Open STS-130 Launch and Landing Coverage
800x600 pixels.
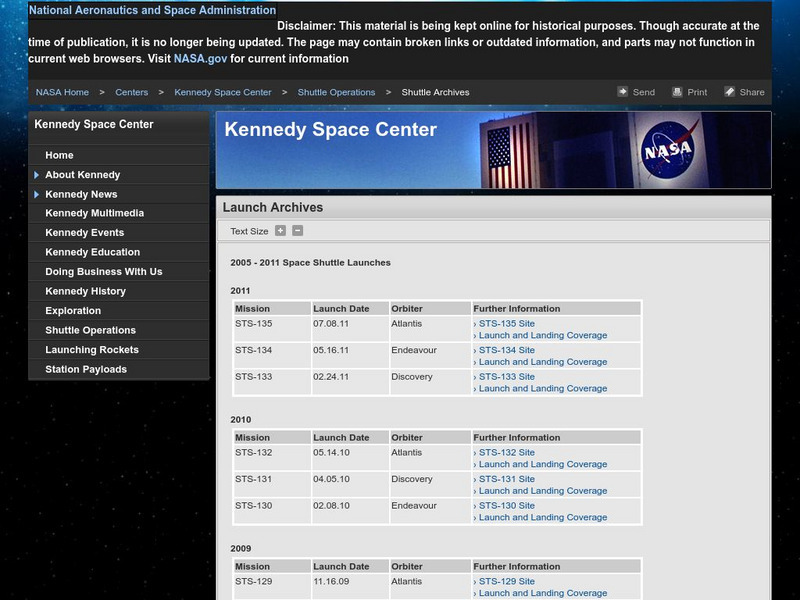(x=543, y=517)
